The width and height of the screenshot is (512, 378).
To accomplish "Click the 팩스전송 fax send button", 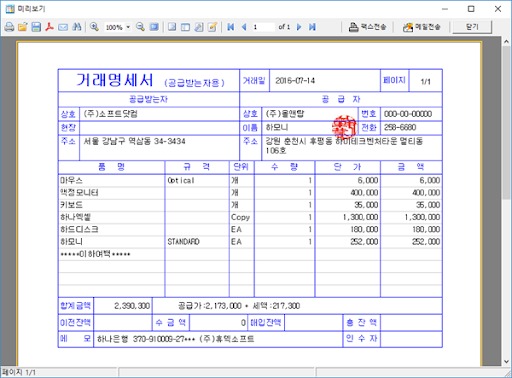I will [x=367, y=27].
